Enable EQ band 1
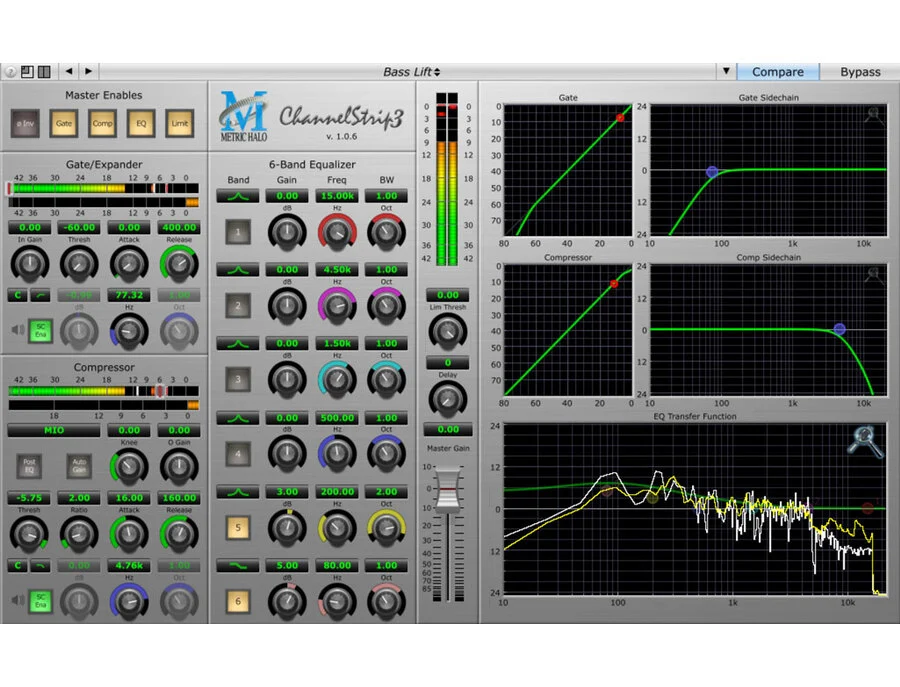 coord(238,233)
